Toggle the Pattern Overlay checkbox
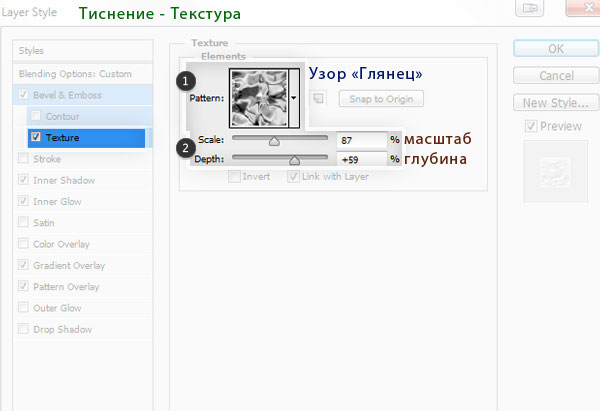600x411 pixels. coord(23,286)
